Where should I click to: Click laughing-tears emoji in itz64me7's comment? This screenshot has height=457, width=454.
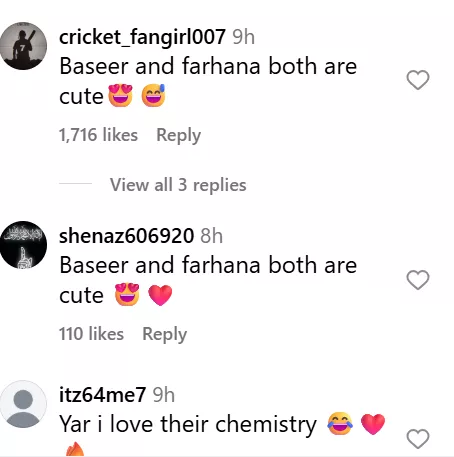[340, 424]
